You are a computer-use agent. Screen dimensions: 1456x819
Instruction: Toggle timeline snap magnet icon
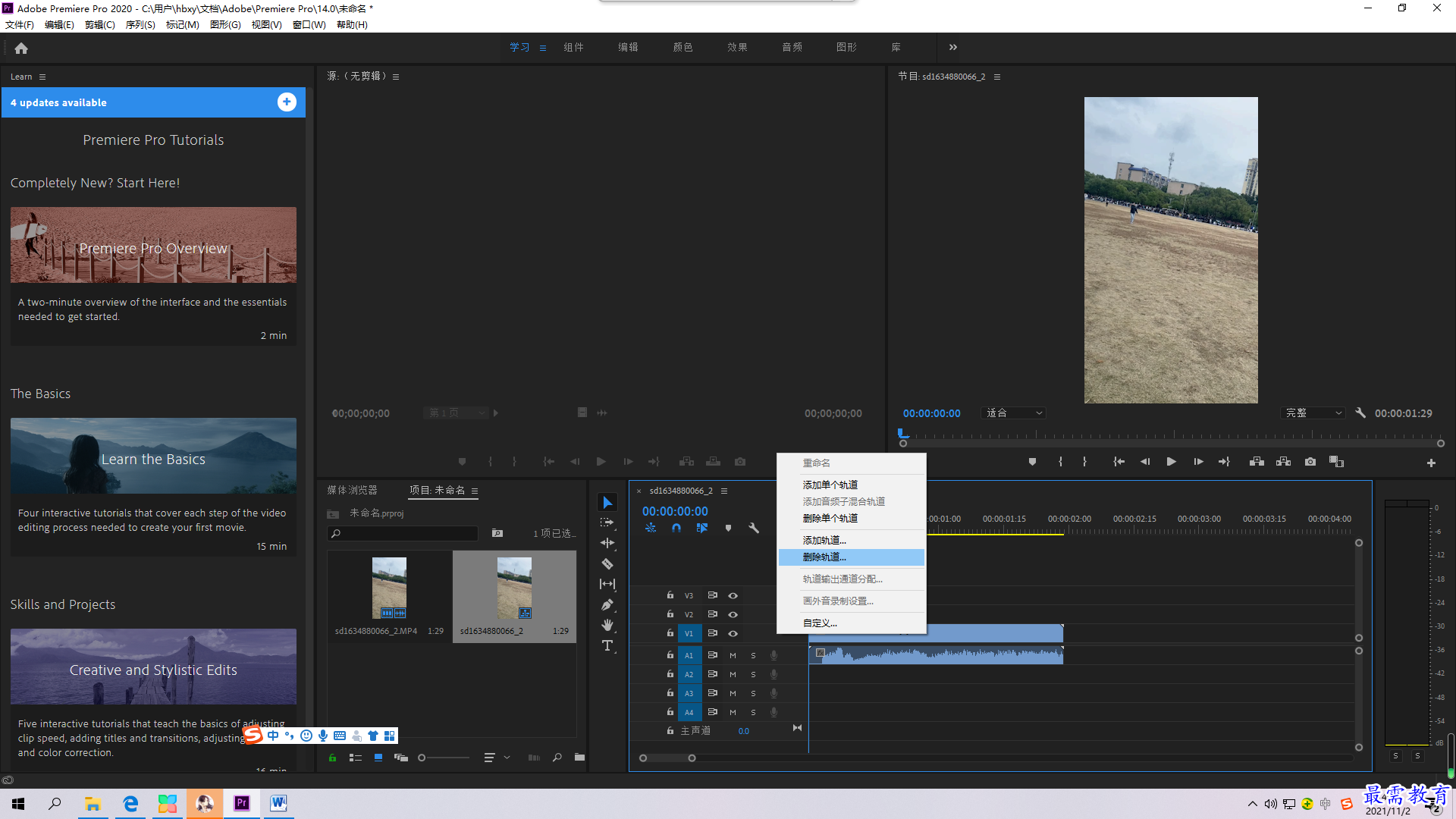coord(676,528)
